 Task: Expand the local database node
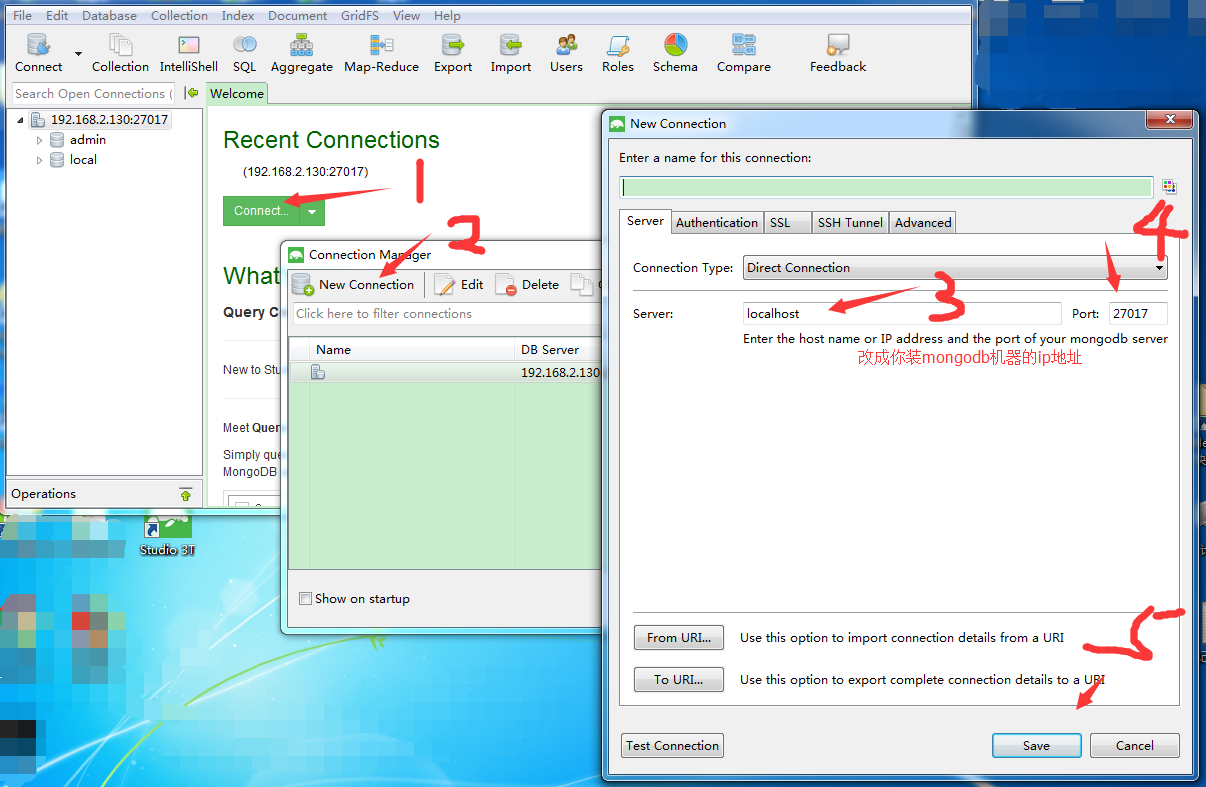coord(40,160)
